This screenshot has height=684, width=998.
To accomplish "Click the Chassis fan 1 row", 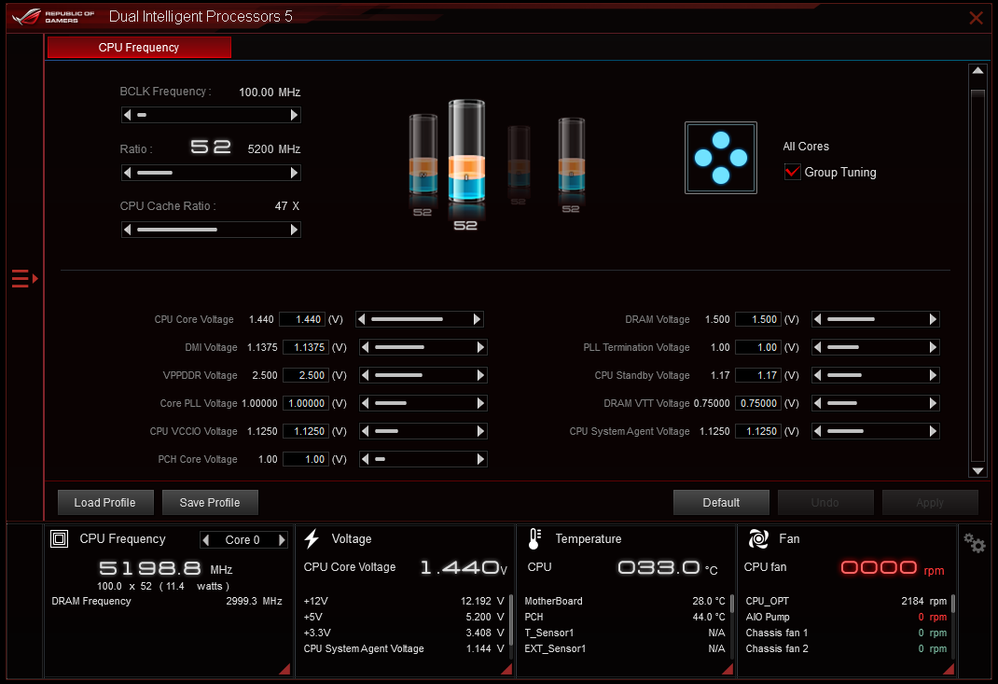I will 846,632.
